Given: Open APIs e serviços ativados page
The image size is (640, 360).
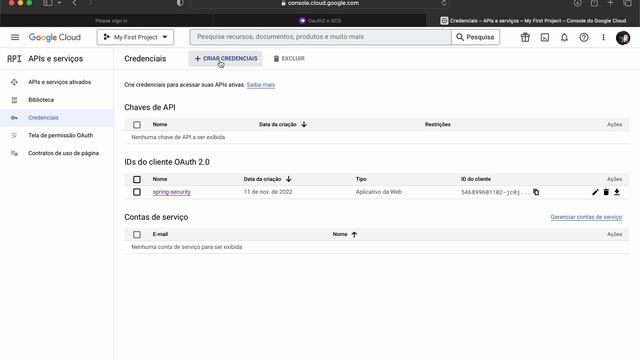Looking at the screenshot, I should (x=60, y=82).
